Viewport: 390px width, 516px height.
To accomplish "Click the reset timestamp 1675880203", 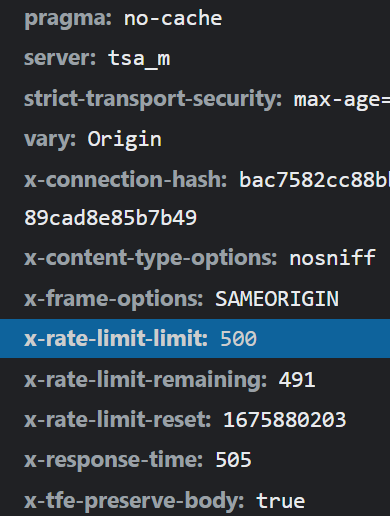I will (285, 420).
